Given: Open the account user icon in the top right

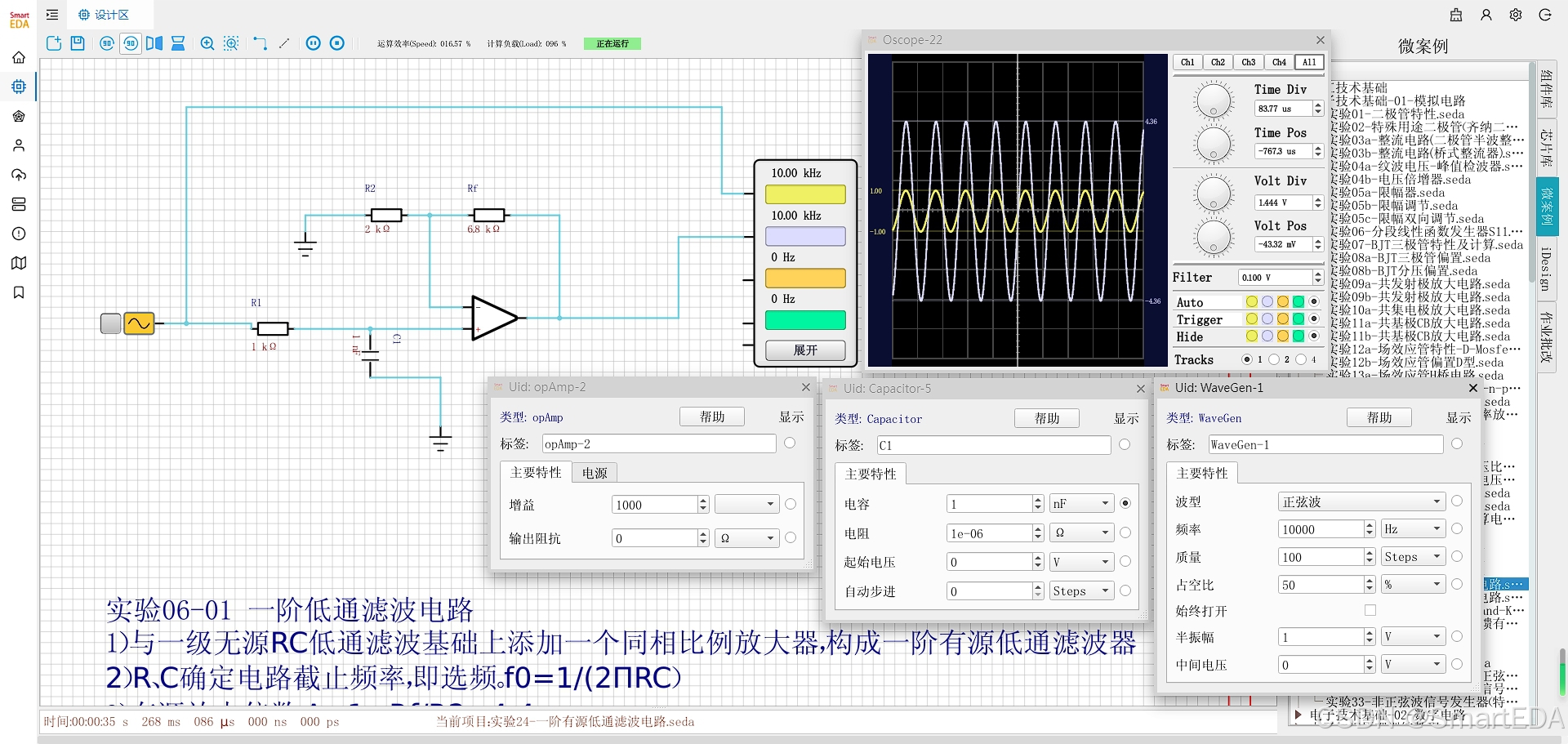Looking at the screenshot, I should 1486,15.
